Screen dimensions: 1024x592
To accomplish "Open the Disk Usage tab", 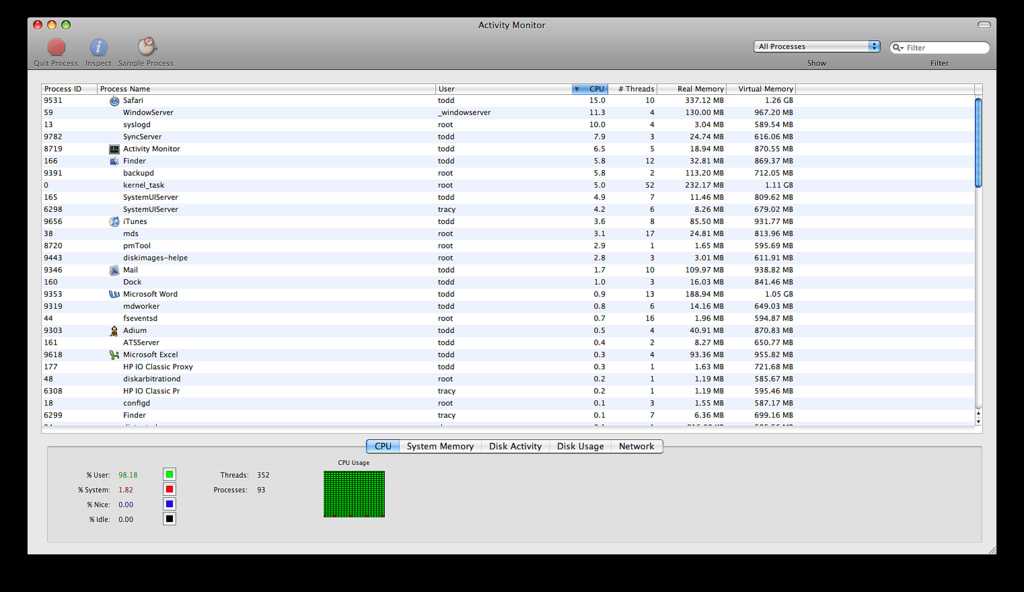I will click(x=580, y=446).
